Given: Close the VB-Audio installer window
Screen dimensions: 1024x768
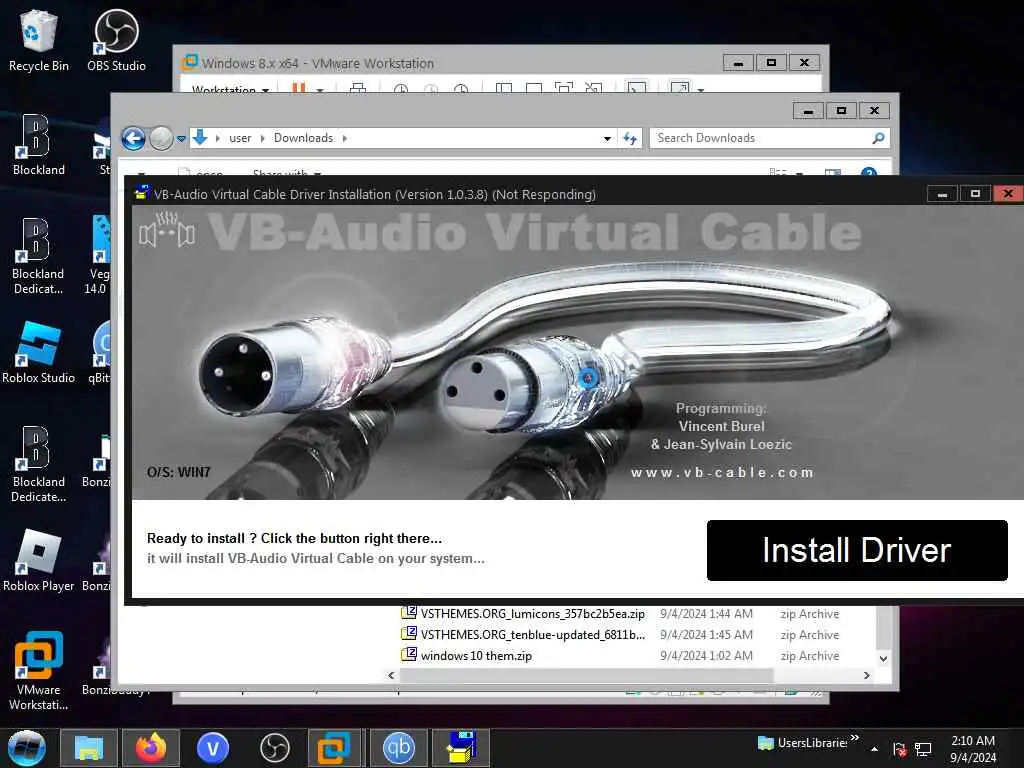Looking at the screenshot, I should 1008,193.
